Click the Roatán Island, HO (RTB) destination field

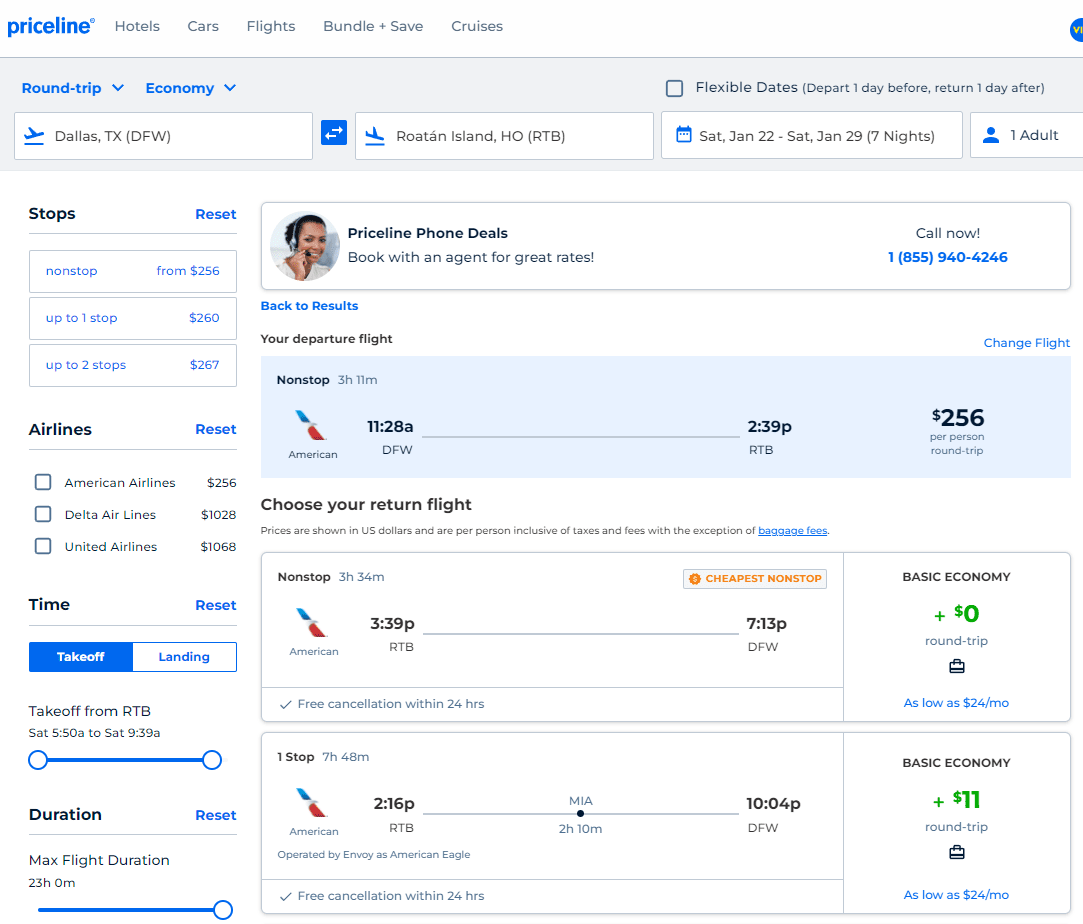tap(504, 136)
